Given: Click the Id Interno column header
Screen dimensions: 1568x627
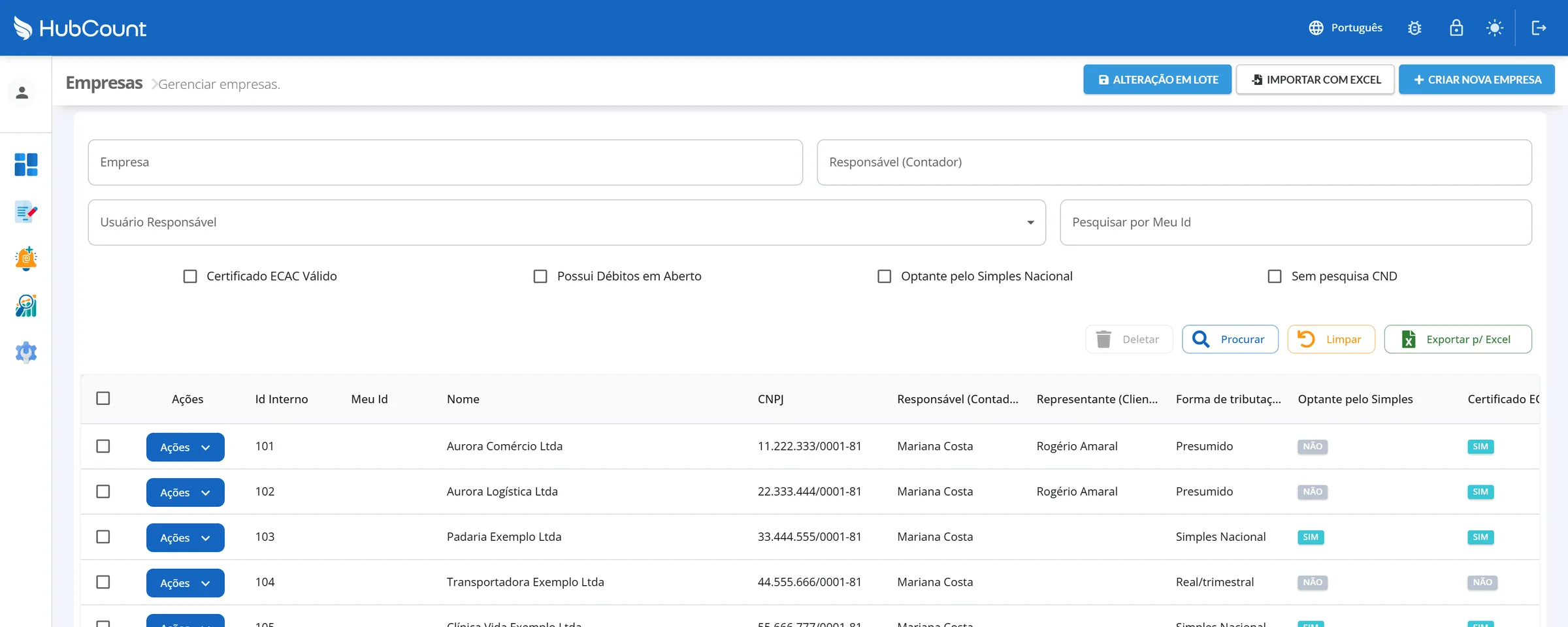Looking at the screenshot, I should tap(282, 399).
